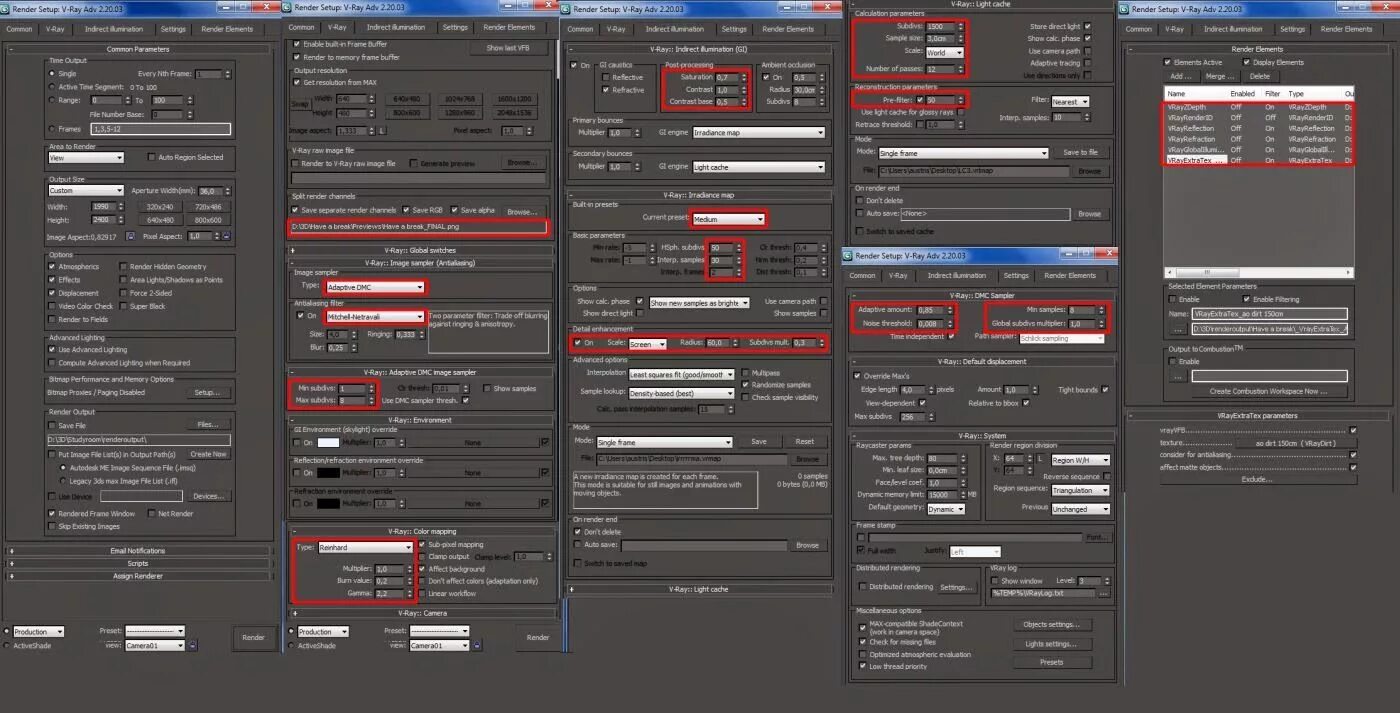This screenshot has width=1400, height=713.
Task: Open Indirect illumination tab in the DMC Sampler window
Action: tap(957, 275)
